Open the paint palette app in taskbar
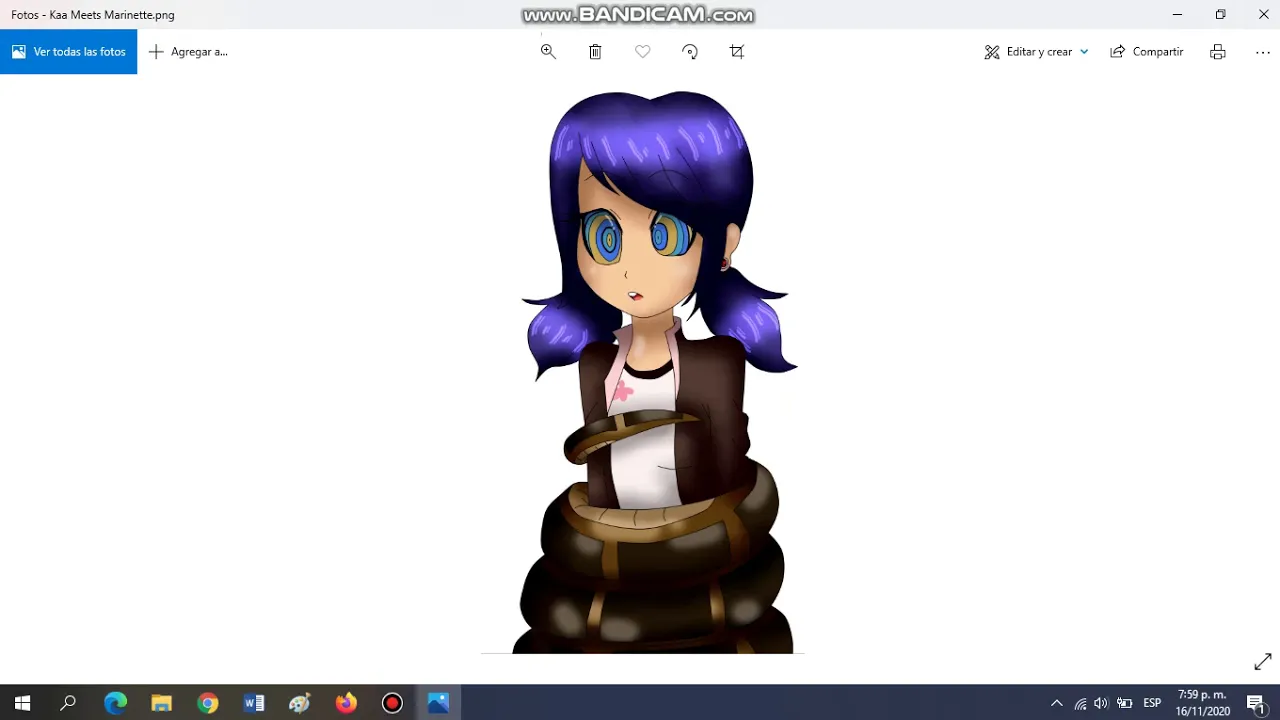Viewport: 1280px width, 720px height. point(300,703)
